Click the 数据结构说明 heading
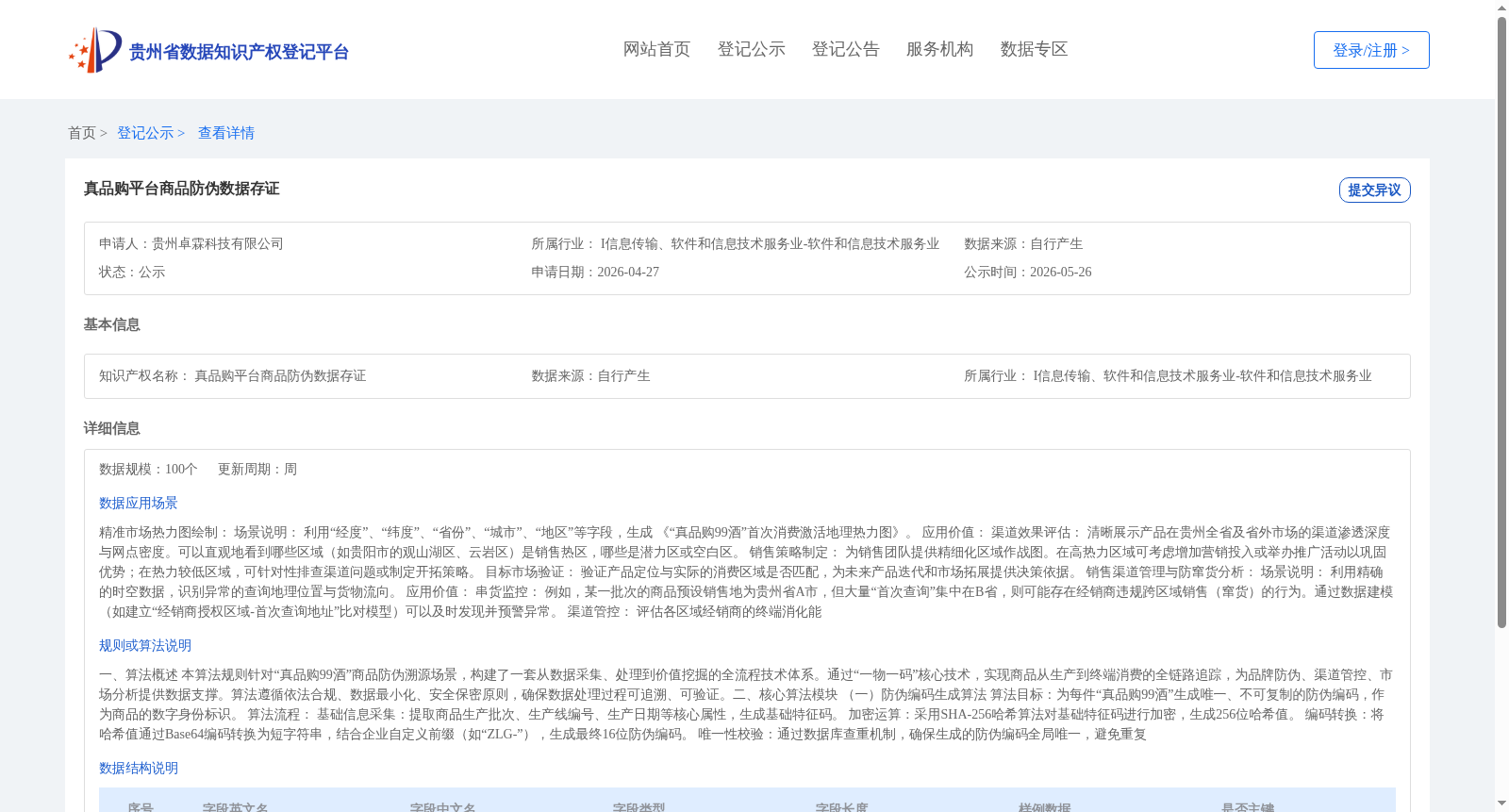1509x812 pixels. click(x=139, y=768)
